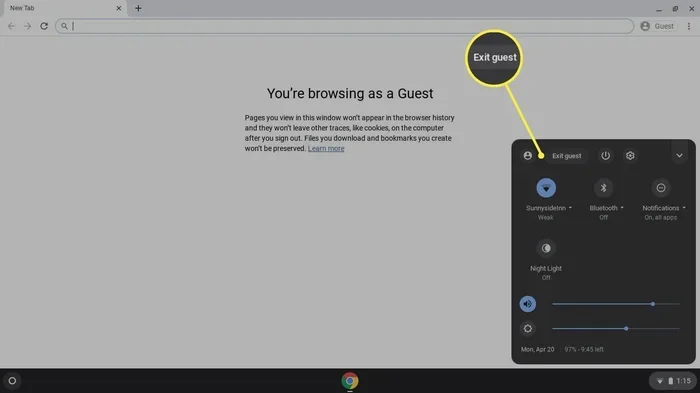Image resolution: width=700 pixels, height=393 pixels.
Task: Click the Chrome icon on the shelf
Action: click(x=350, y=381)
